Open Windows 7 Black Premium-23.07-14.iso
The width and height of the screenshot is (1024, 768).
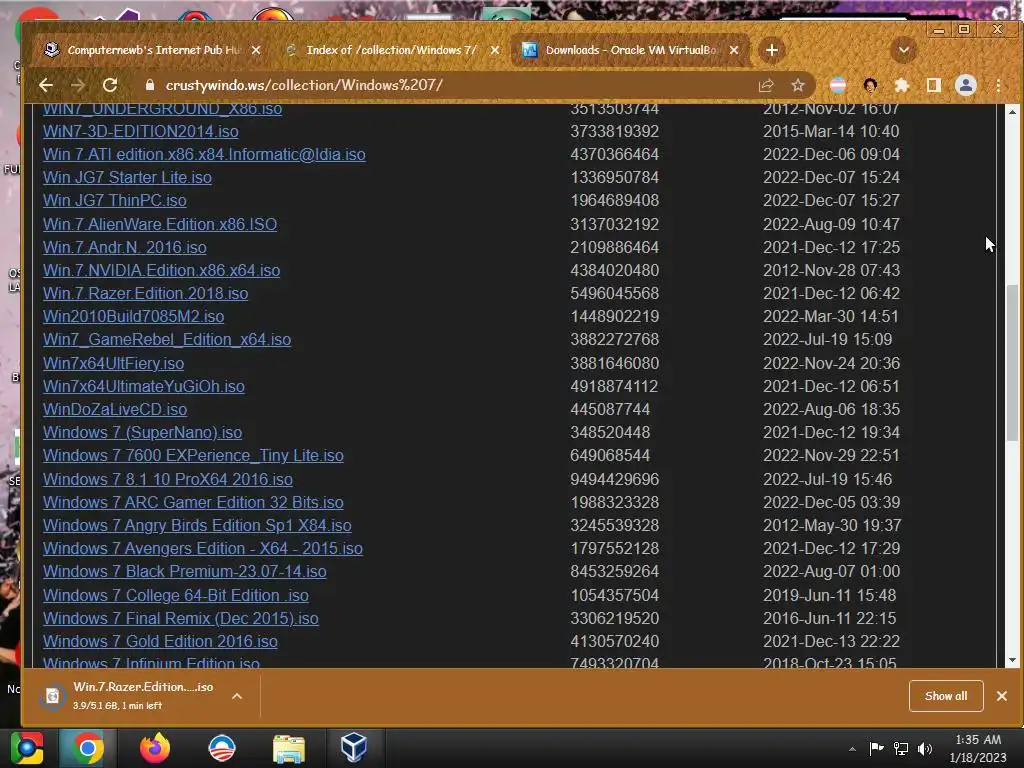185,571
